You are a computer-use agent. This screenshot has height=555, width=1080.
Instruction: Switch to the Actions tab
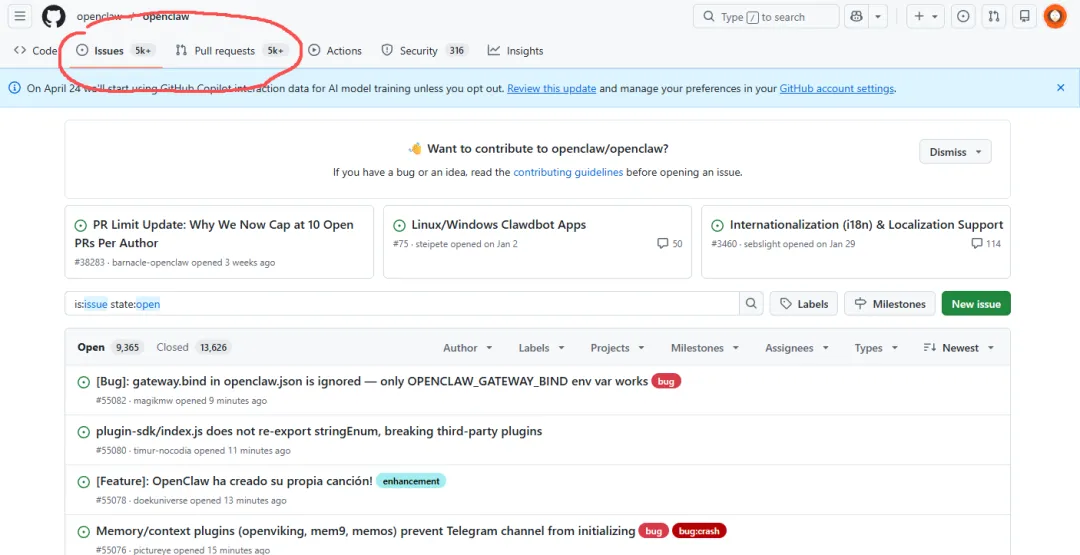click(335, 50)
